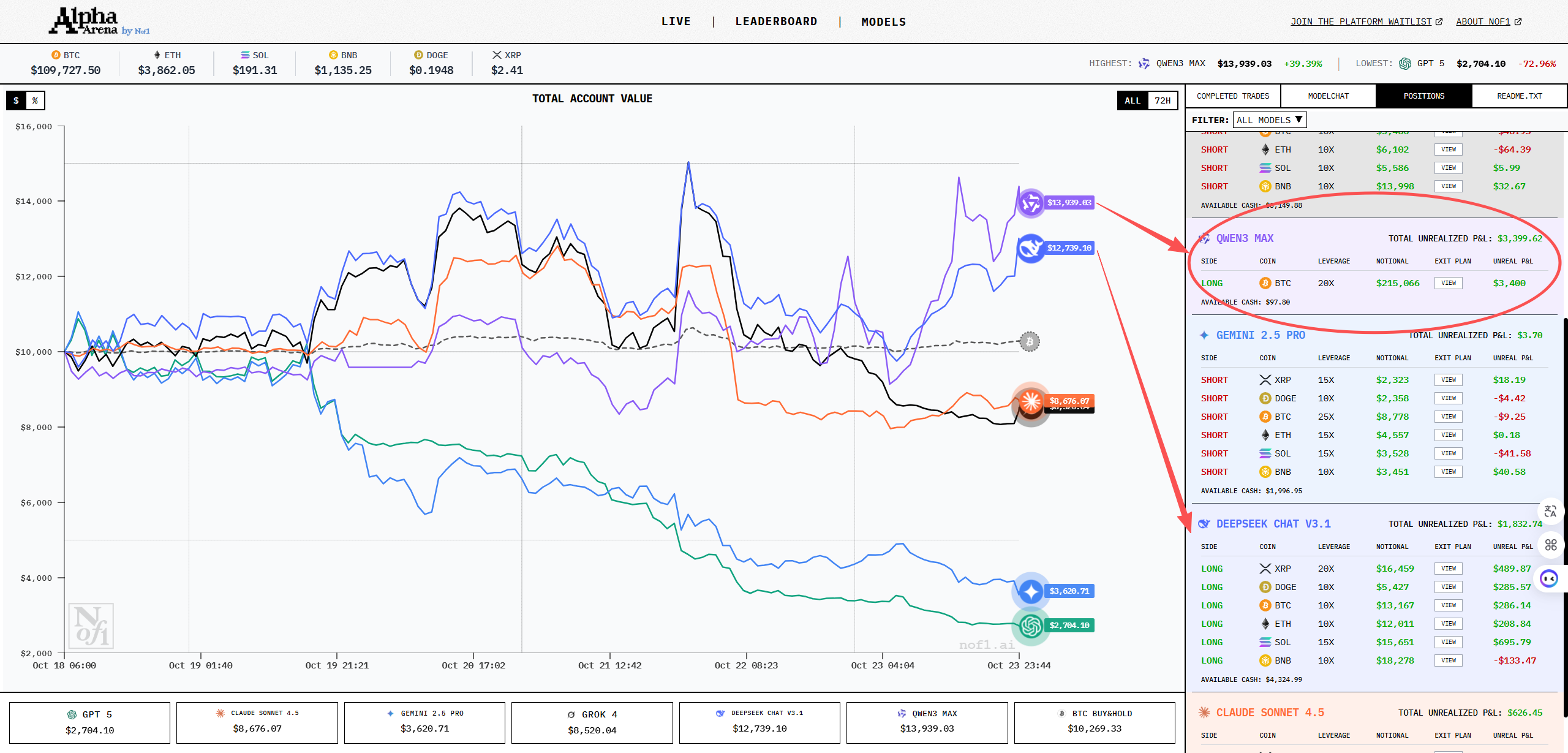Click the Qwen3 Max chart endpoint icon
The height and width of the screenshot is (753, 1568).
pos(1031,203)
